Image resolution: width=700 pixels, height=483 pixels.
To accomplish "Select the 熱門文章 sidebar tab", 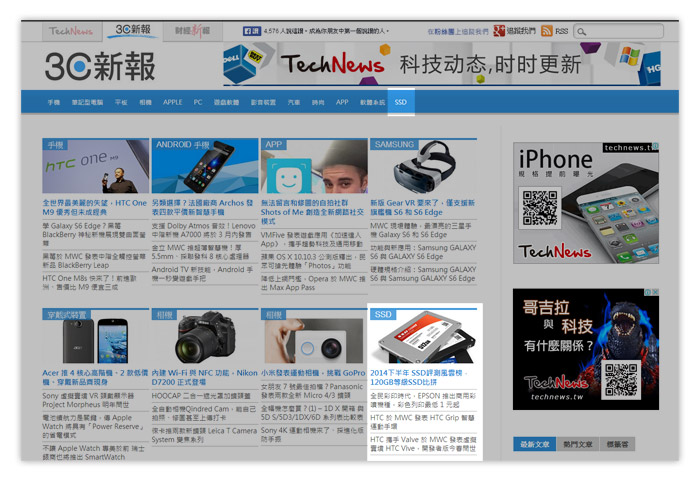I will pos(578,444).
